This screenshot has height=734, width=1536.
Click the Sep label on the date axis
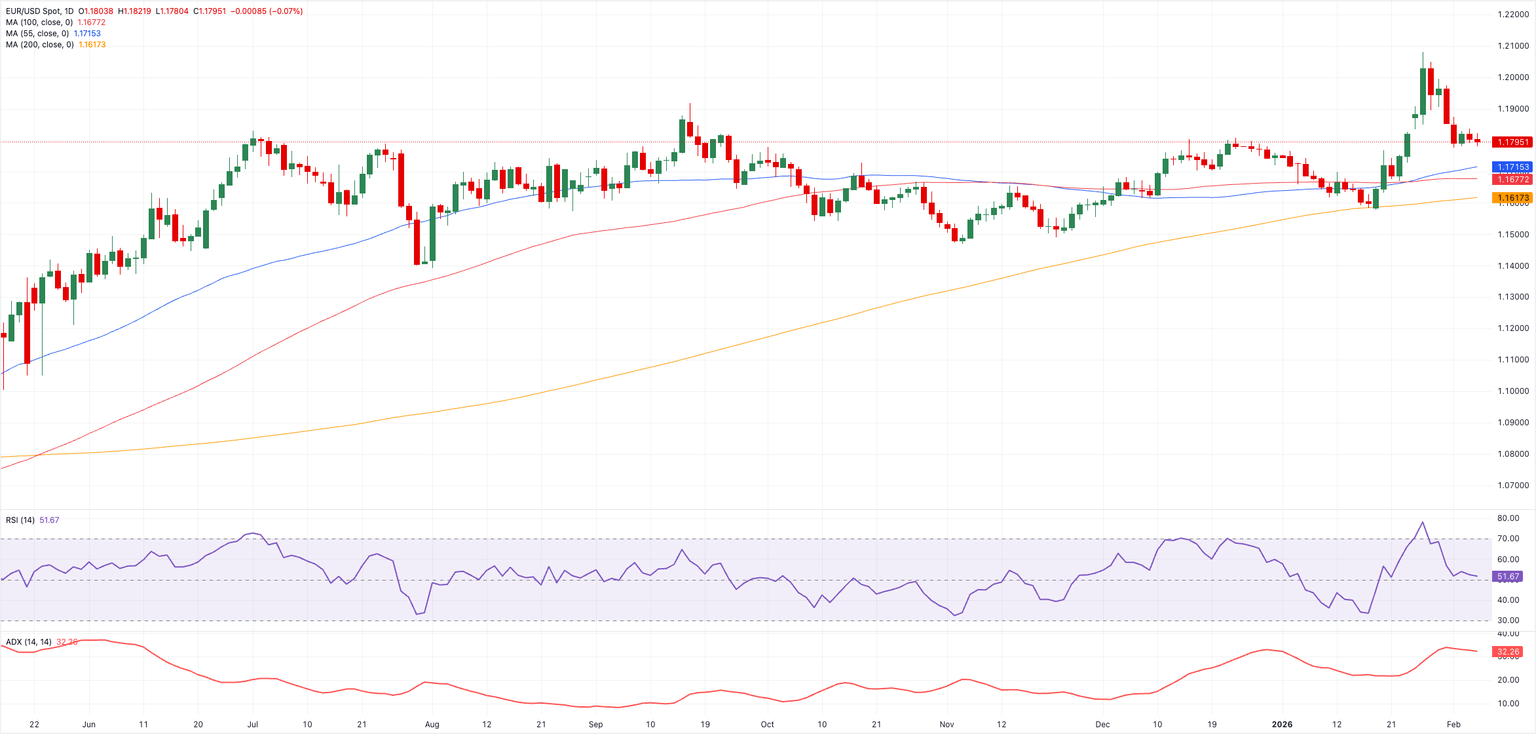[596, 722]
